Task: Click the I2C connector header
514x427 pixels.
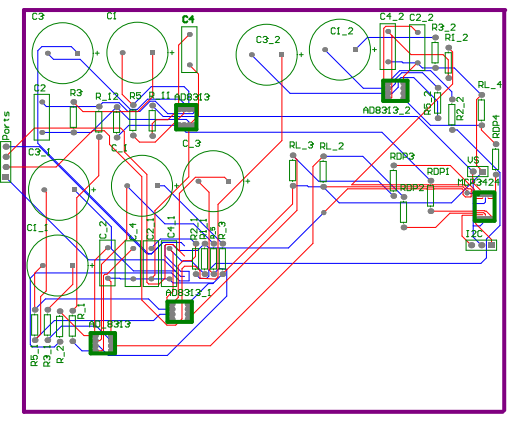Action: pyautogui.click(x=481, y=245)
